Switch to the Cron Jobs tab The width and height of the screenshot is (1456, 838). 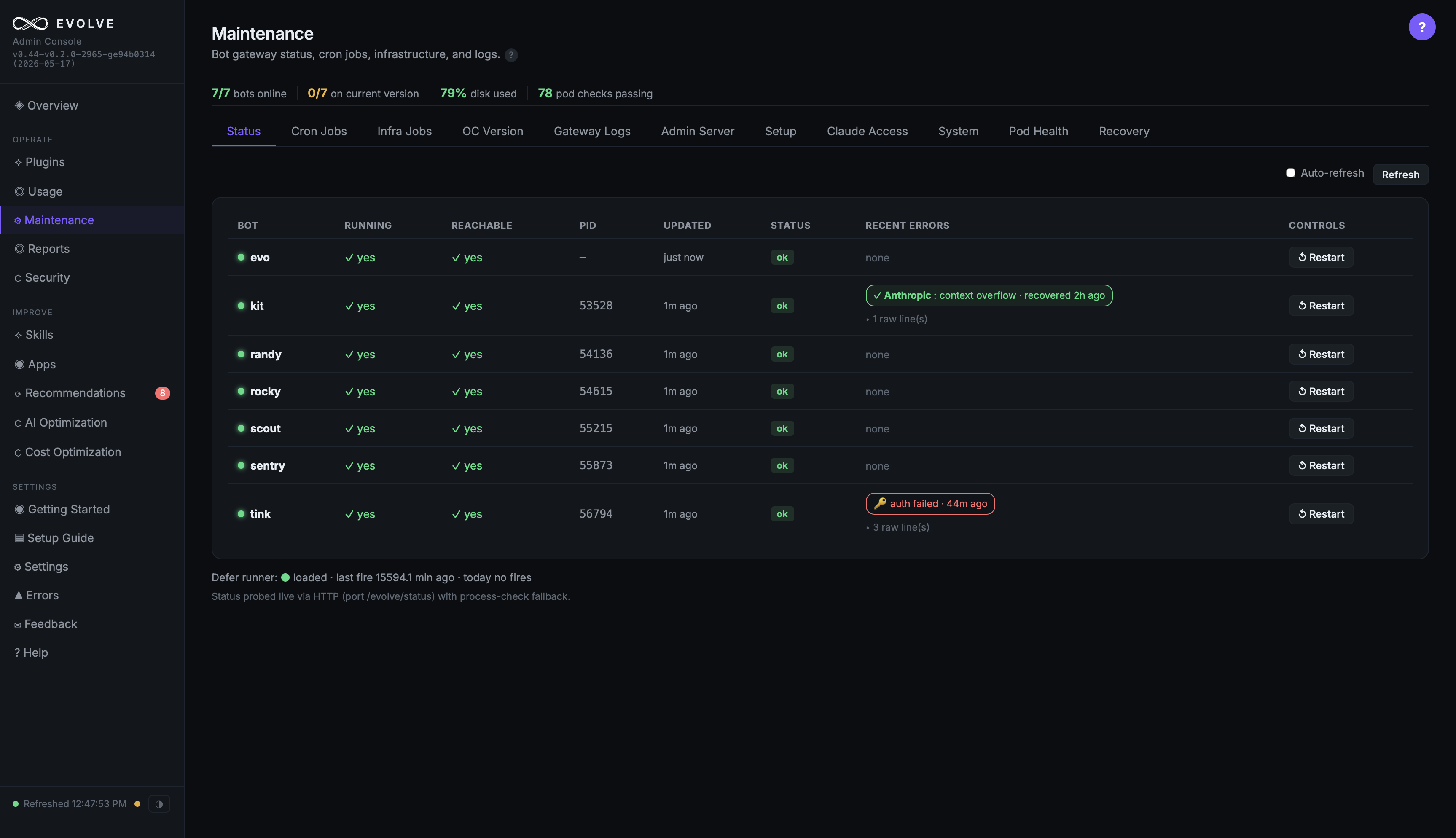point(319,131)
